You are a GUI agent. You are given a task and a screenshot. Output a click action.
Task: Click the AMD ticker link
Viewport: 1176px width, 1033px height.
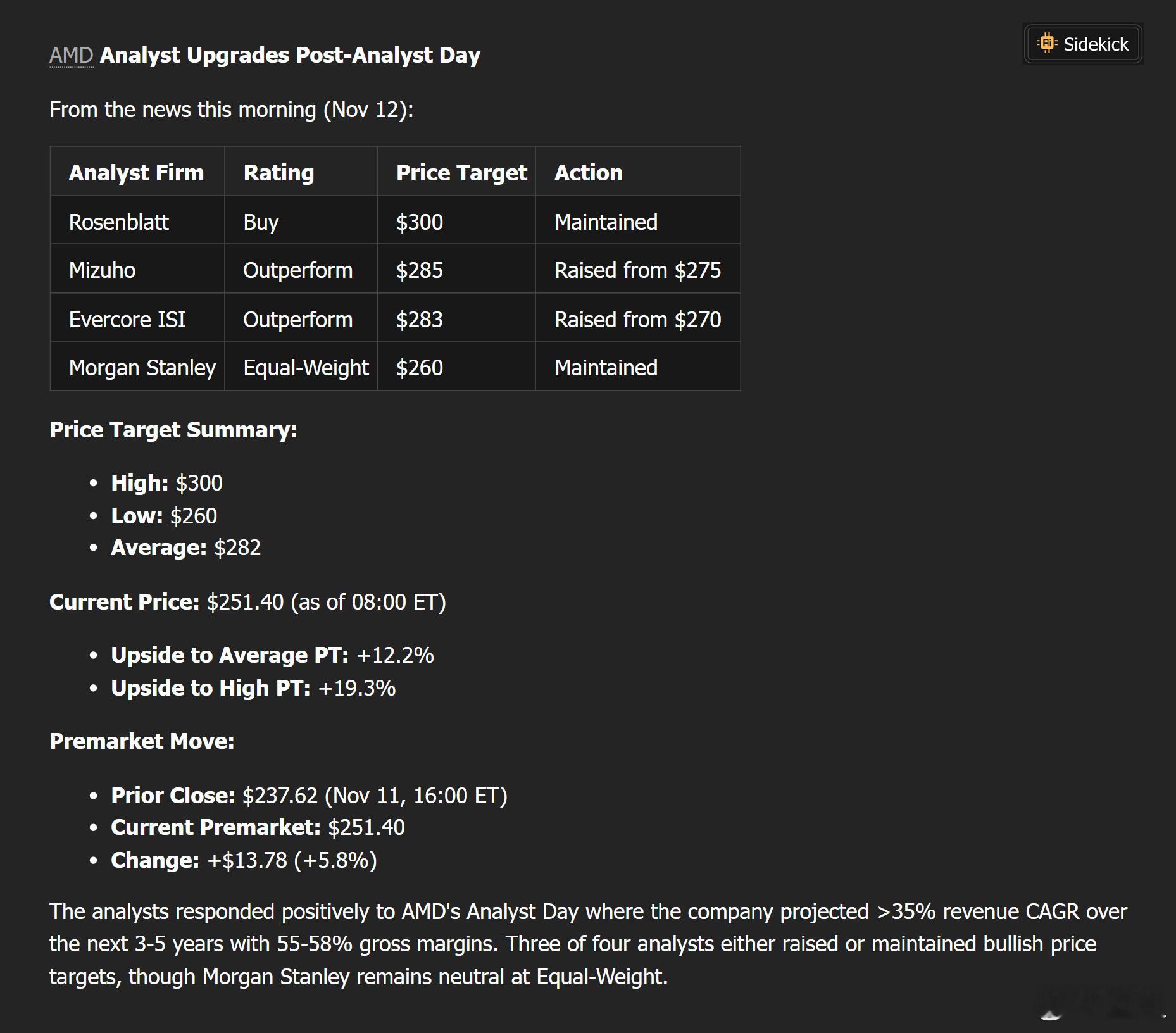pos(71,54)
